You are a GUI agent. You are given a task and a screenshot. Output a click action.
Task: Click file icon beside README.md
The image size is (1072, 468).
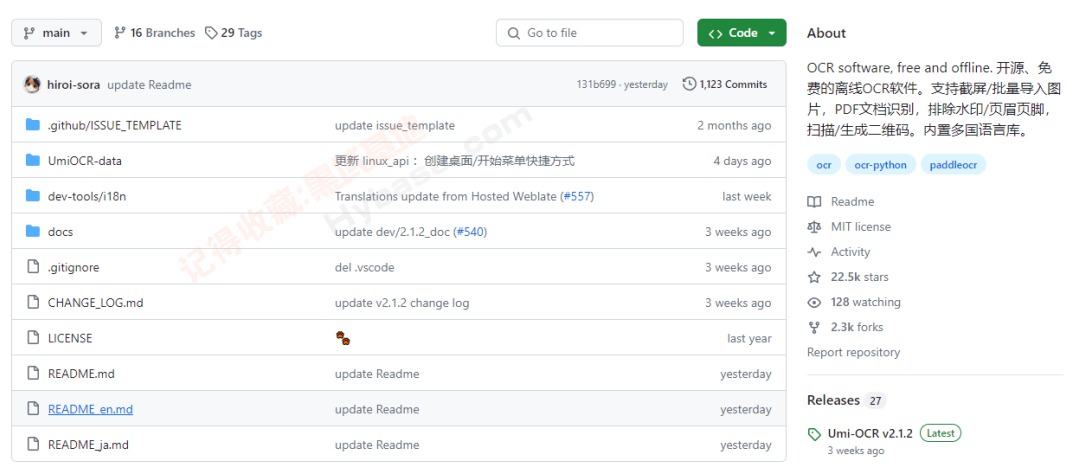(x=33, y=374)
